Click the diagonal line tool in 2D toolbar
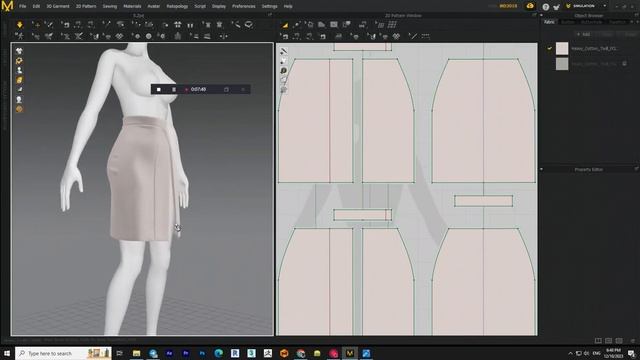This screenshot has width=640, height=360. pyautogui.click(x=413, y=36)
